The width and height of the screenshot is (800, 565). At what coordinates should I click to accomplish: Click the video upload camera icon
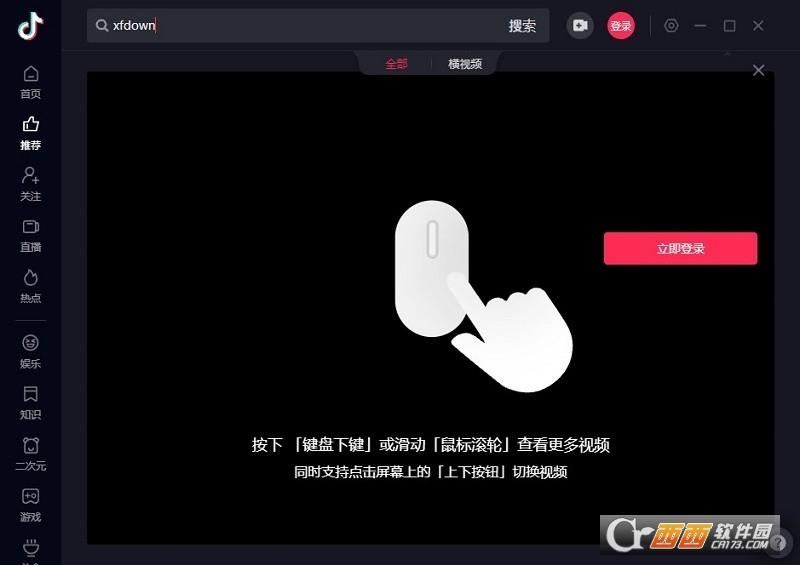580,26
